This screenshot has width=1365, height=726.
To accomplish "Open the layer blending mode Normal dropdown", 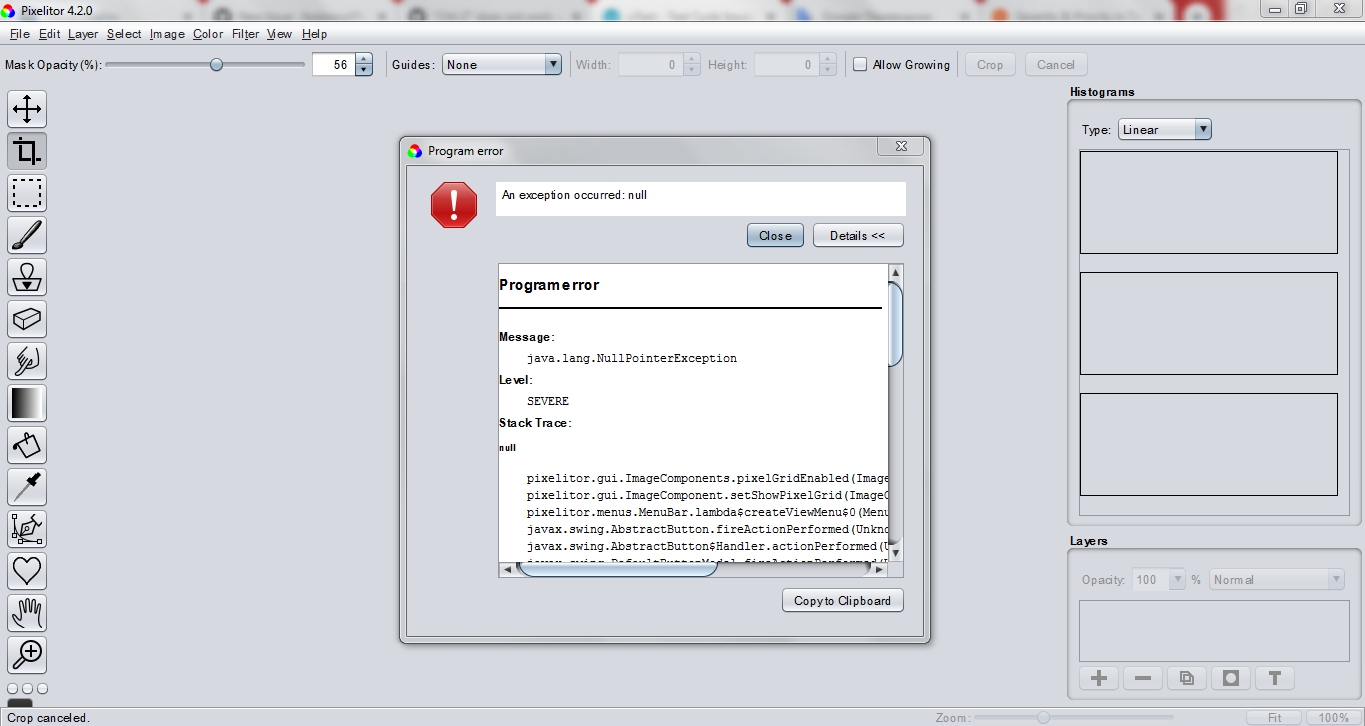I will coord(1277,580).
